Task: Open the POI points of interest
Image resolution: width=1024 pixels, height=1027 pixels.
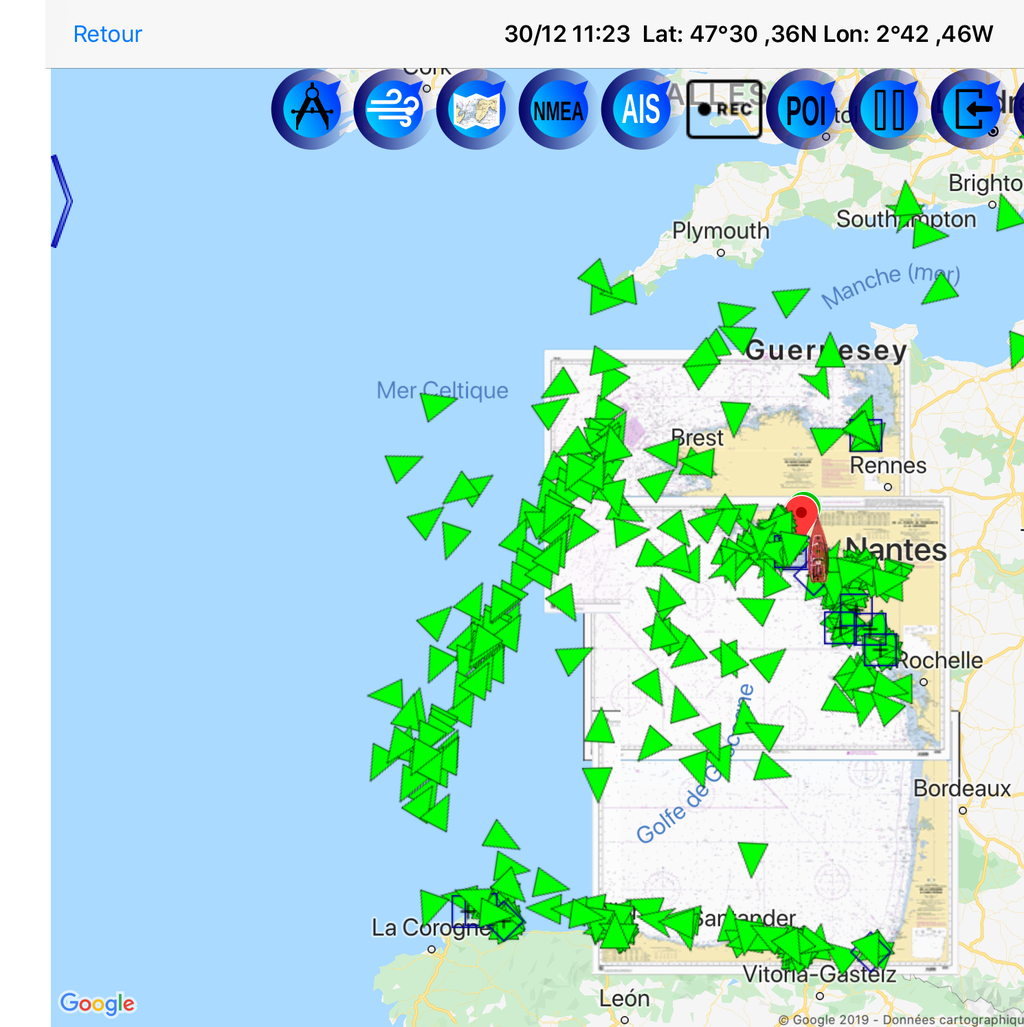Action: coord(806,109)
